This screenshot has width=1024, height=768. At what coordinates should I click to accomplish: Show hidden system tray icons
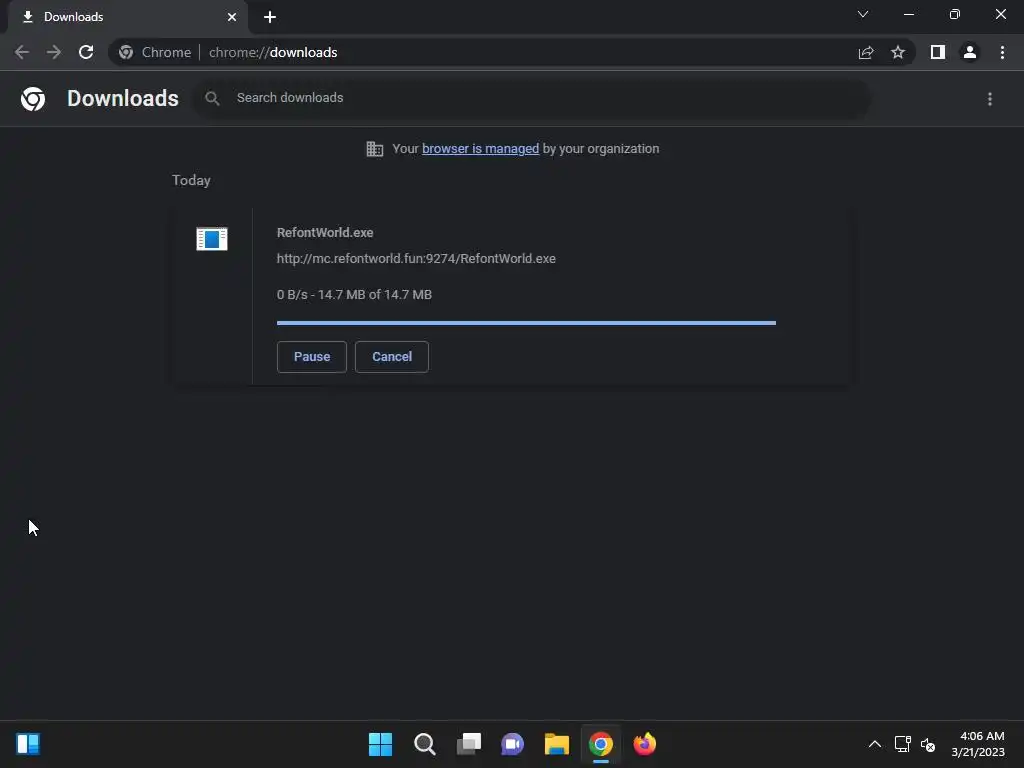click(875, 744)
